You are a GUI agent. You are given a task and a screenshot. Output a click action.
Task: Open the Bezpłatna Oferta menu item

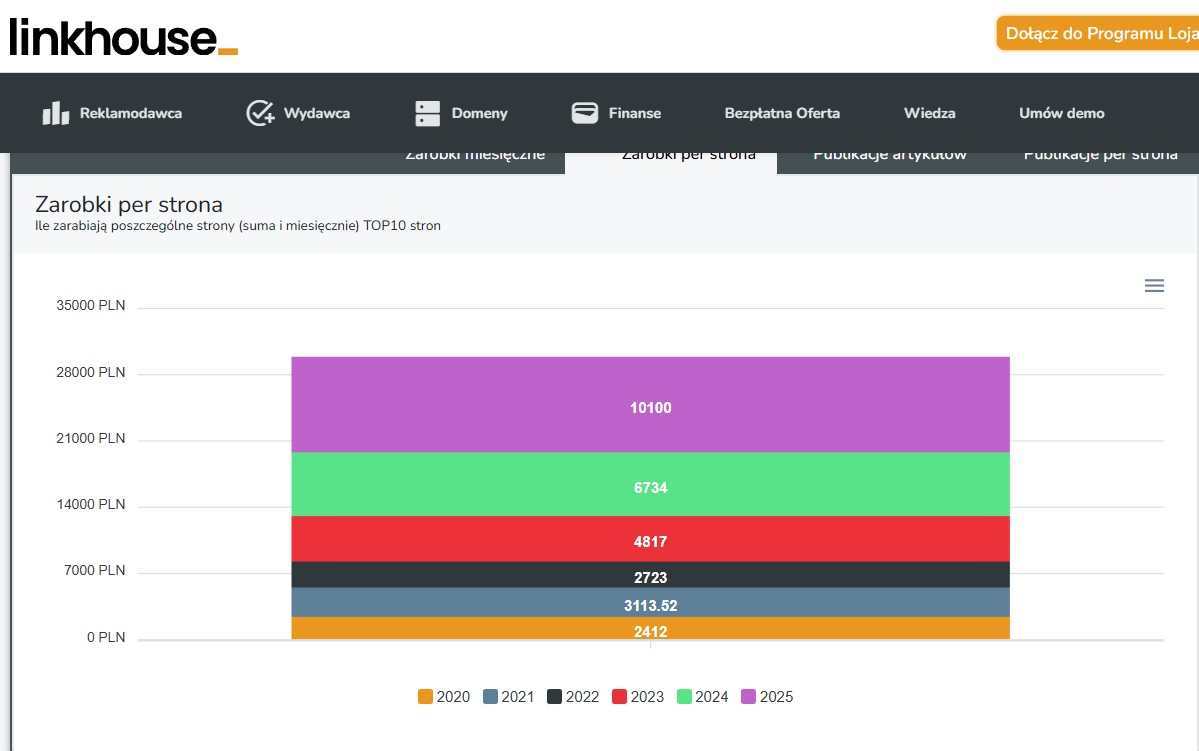point(782,113)
